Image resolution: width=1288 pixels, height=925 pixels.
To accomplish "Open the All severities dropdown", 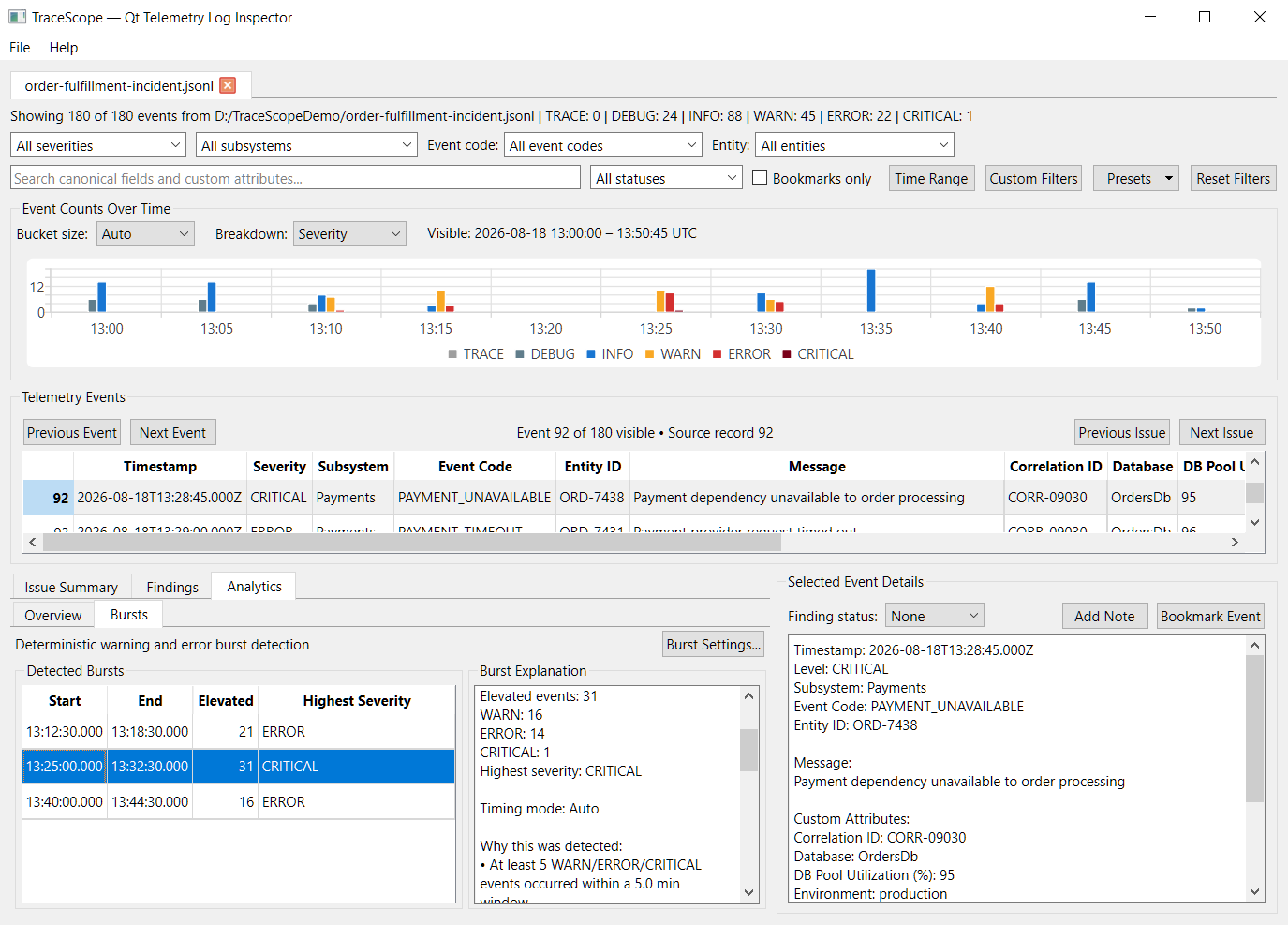I will (98, 145).
